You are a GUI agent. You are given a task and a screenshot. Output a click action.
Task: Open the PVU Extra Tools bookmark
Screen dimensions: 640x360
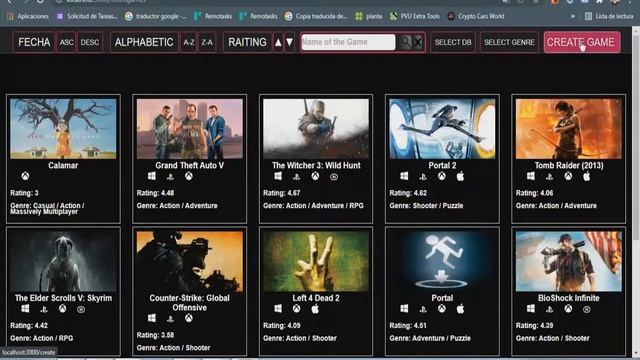[x=415, y=16]
